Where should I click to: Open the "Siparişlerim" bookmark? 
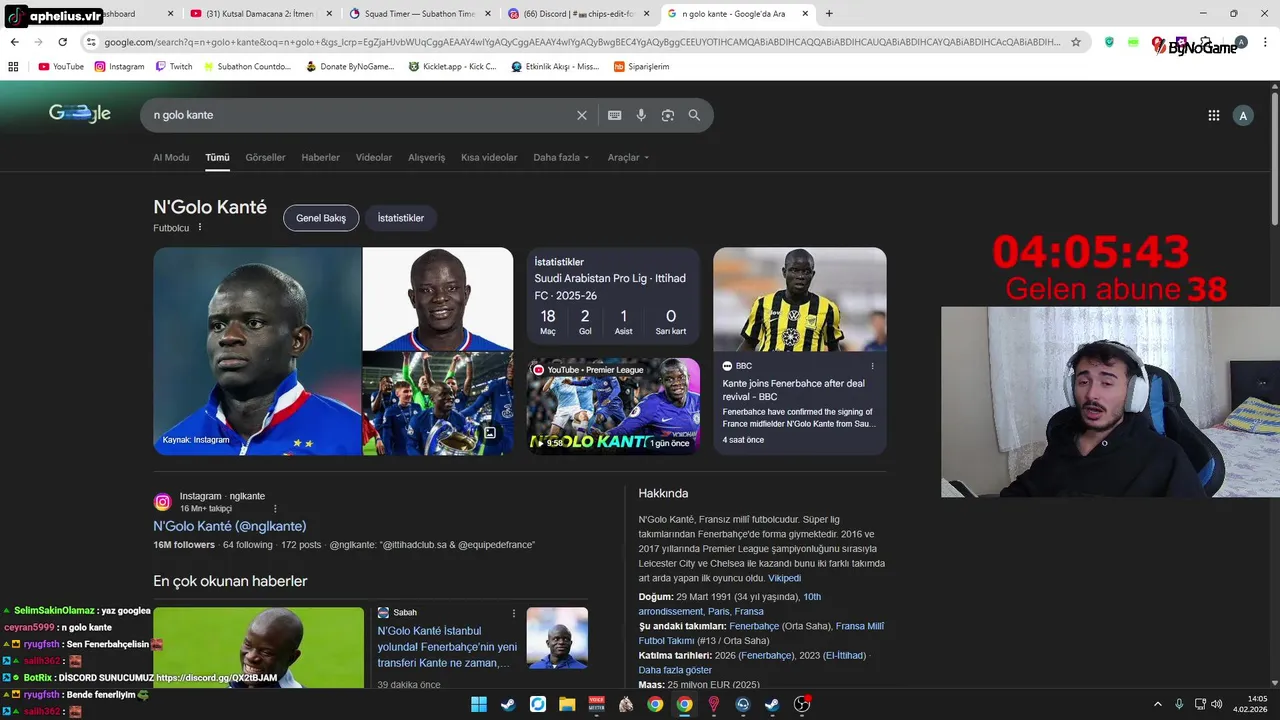point(642,67)
